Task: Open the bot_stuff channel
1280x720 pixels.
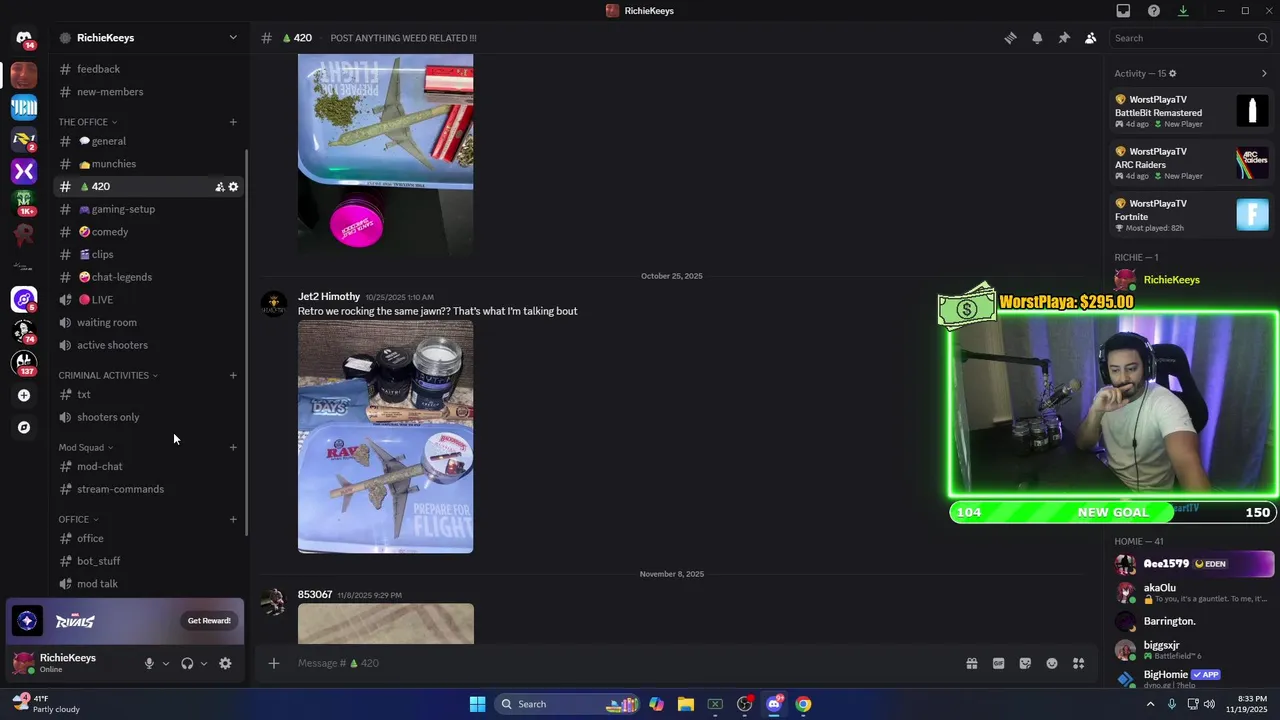Action: (x=149, y=561)
